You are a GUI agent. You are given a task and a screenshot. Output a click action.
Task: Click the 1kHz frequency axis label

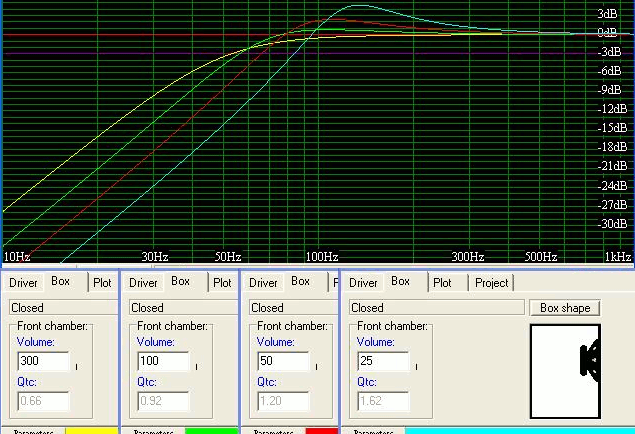[618, 257]
